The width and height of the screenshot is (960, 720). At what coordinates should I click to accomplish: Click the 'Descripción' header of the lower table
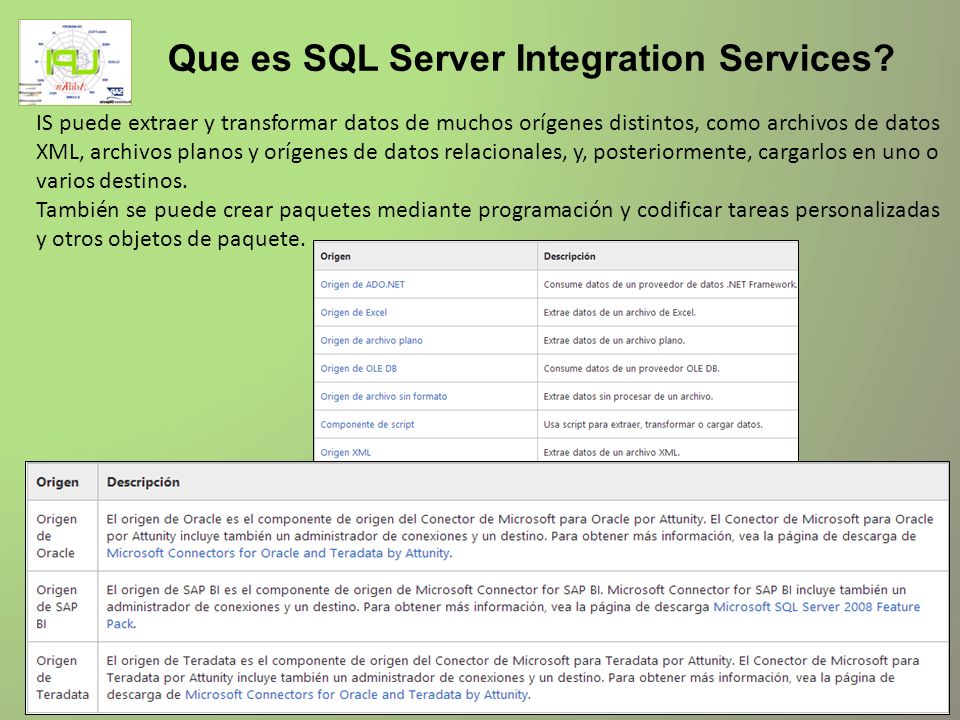[x=143, y=482]
